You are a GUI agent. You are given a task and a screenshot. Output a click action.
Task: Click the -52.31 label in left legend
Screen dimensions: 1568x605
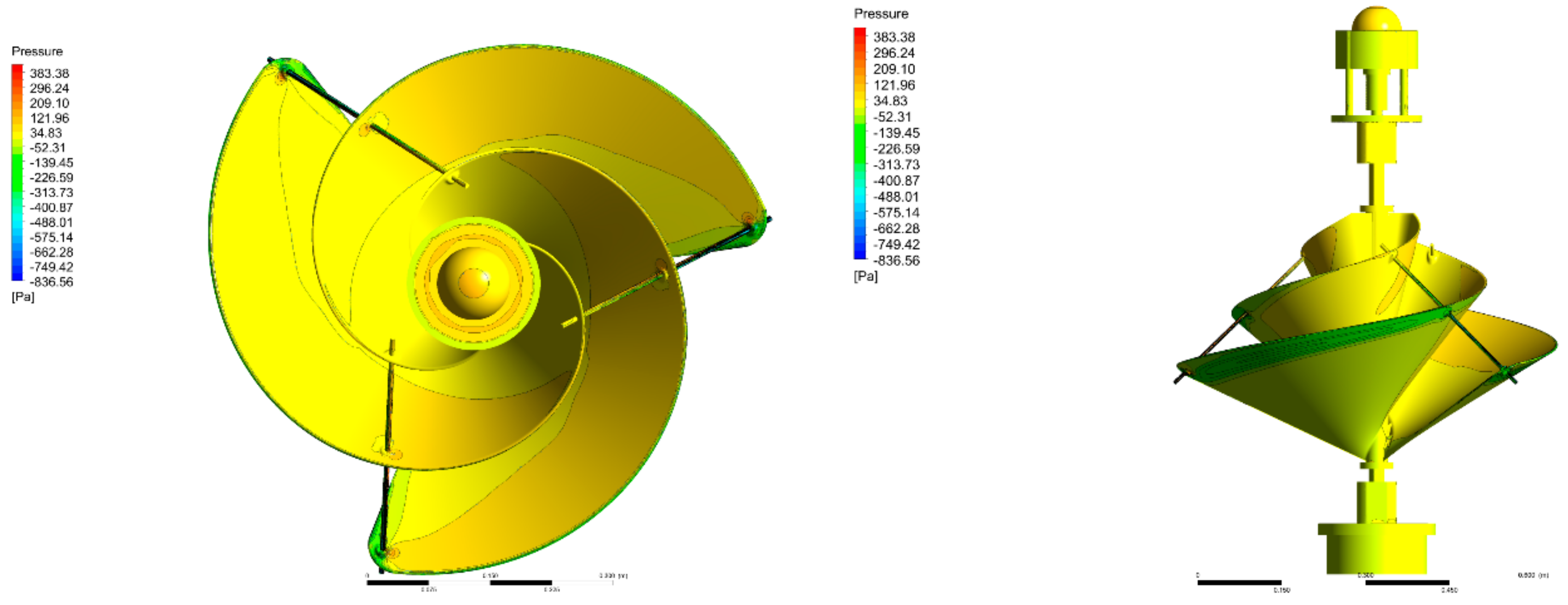tap(47, 148)
